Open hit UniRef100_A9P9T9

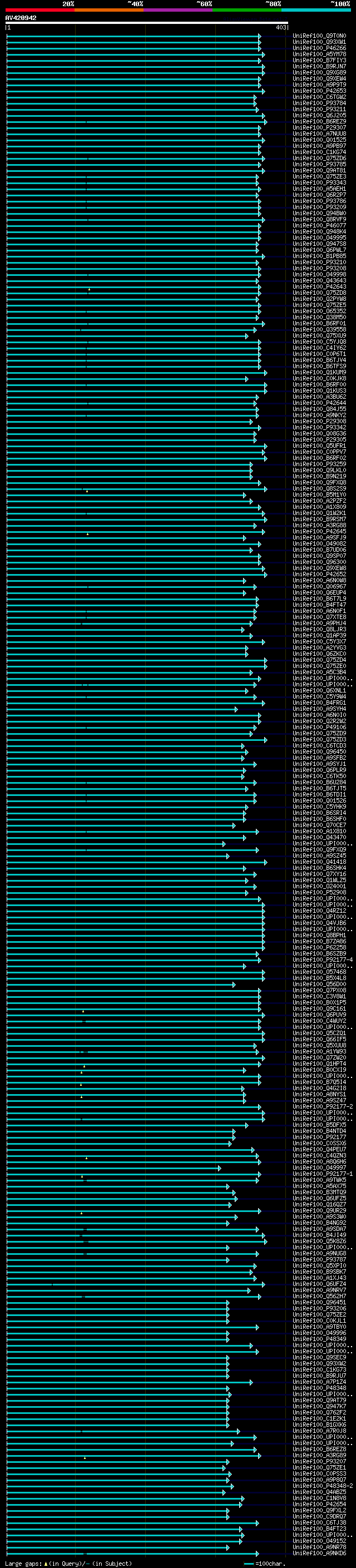319,85
